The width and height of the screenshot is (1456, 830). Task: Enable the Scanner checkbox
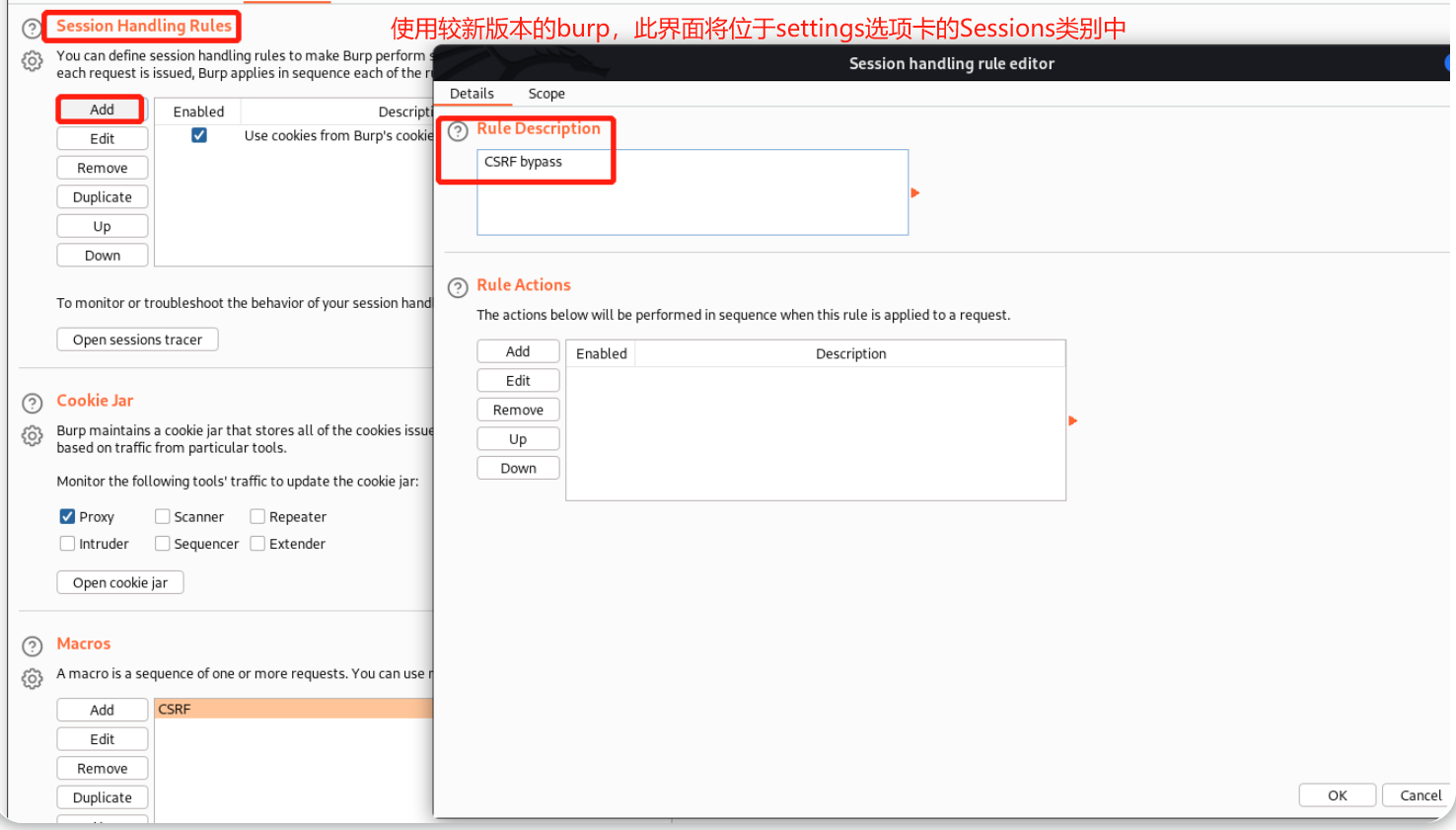162,516
